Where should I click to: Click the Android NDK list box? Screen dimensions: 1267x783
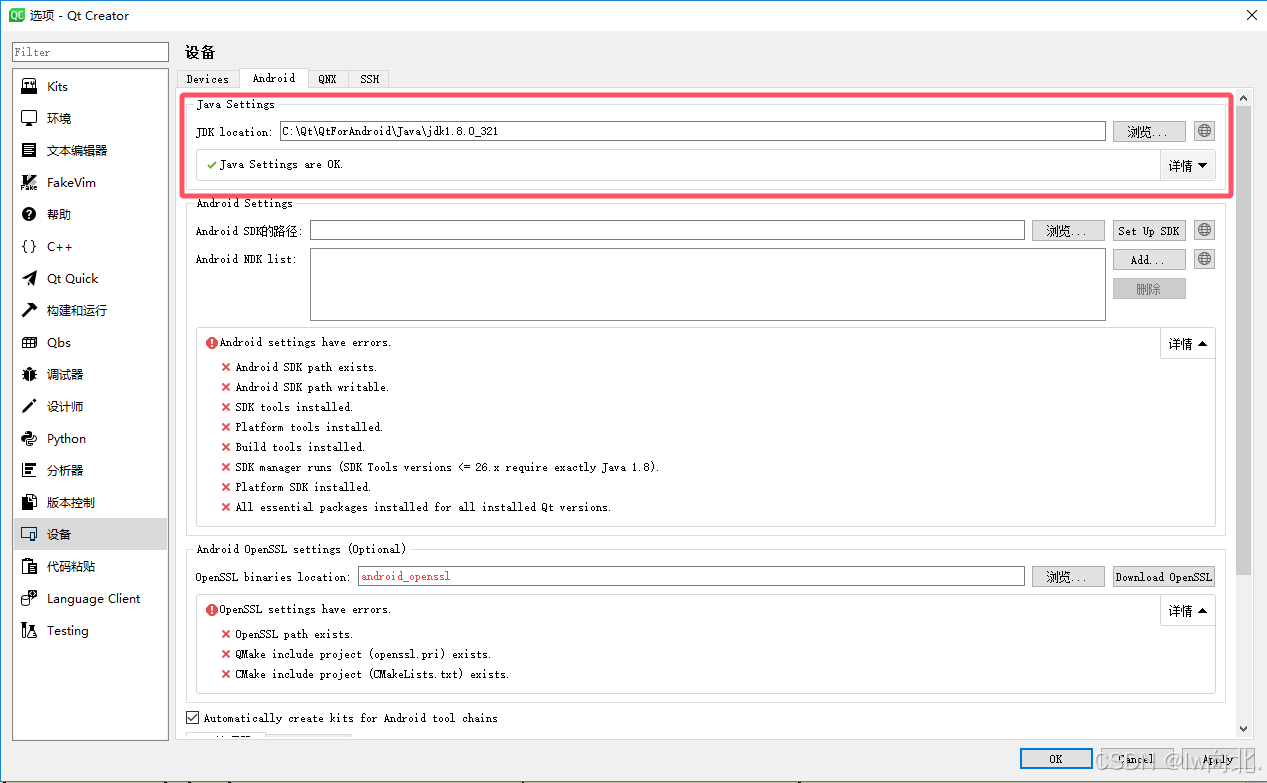coord(708,284)
